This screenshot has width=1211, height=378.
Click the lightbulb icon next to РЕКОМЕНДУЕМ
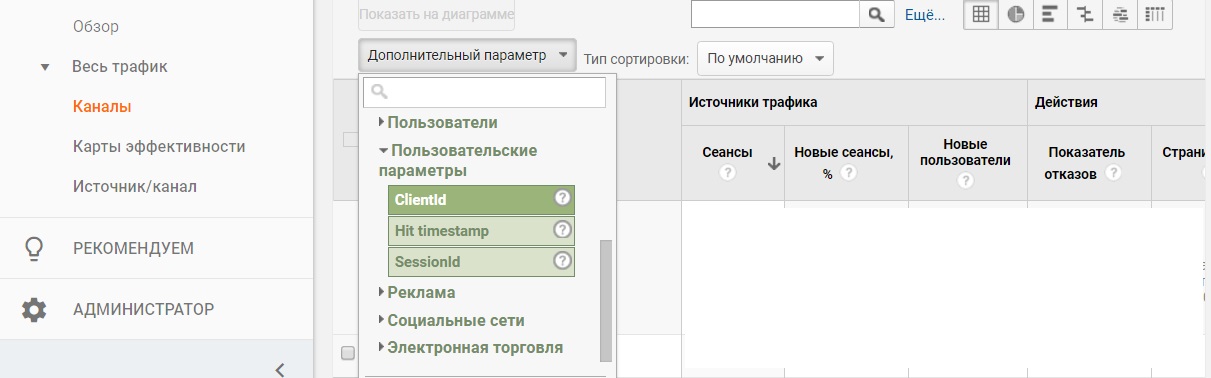point(34,248)
